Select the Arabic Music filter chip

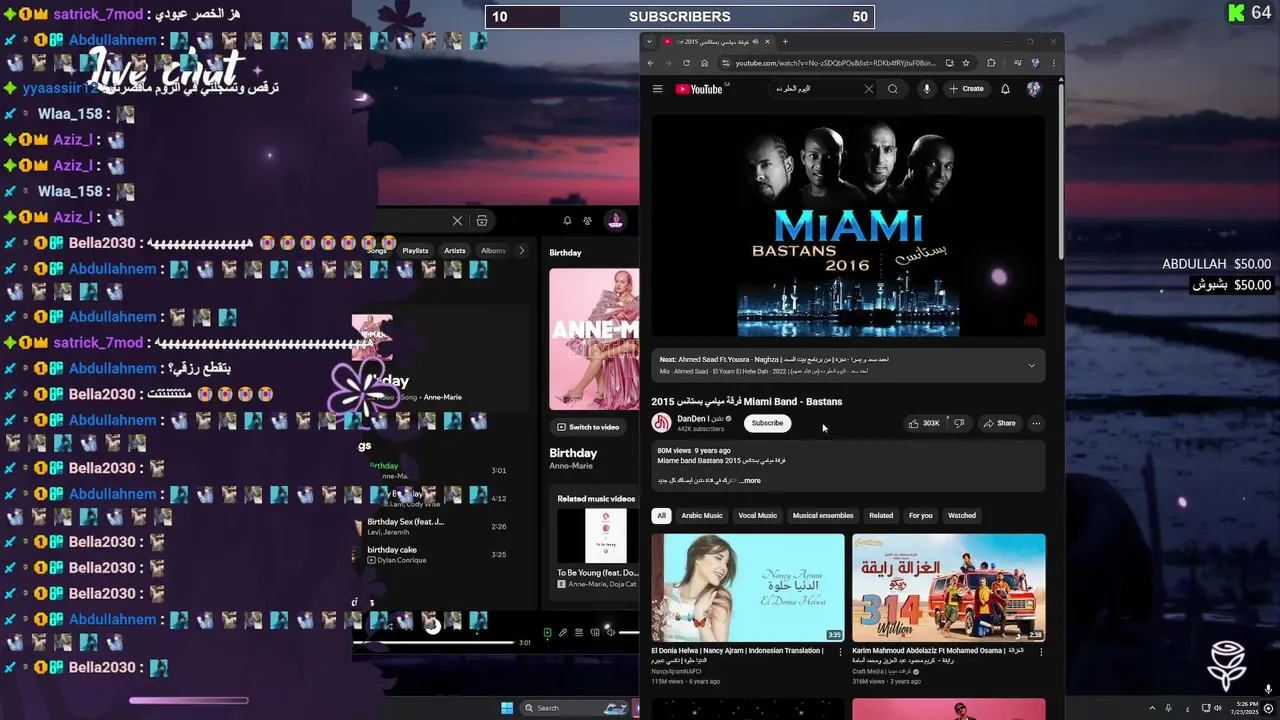click(x=702, y=515)
